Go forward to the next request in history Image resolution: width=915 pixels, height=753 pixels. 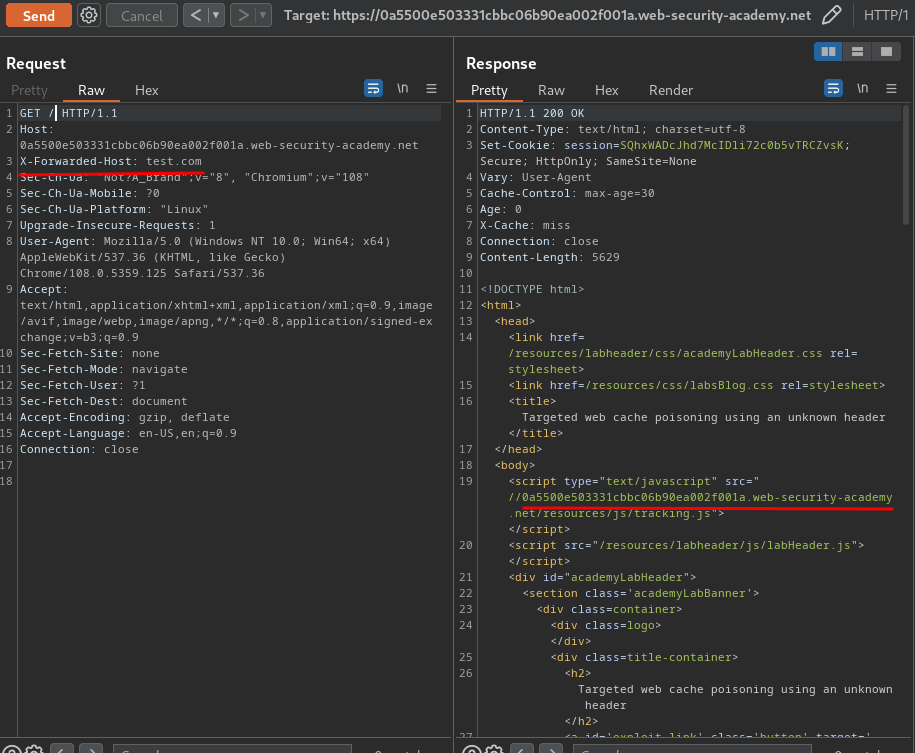243,15
